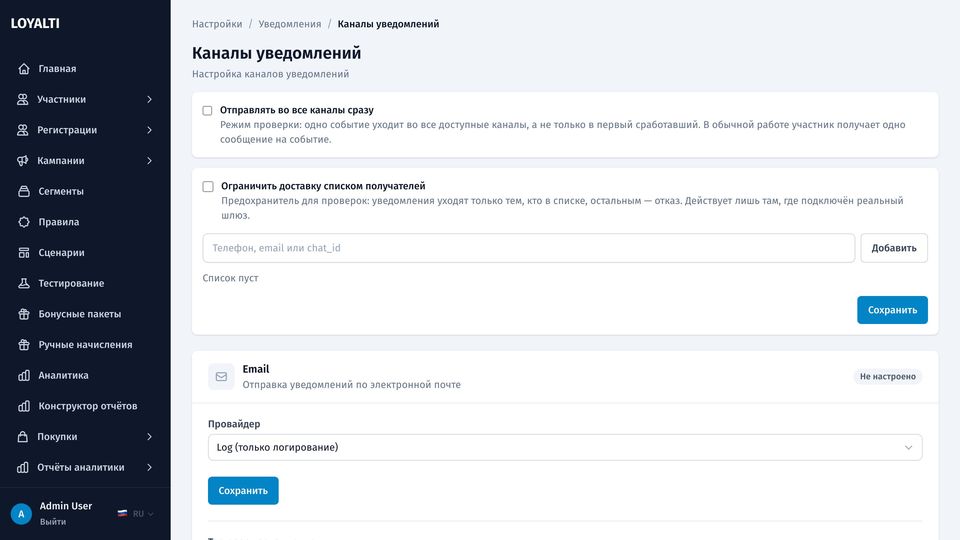The image size is (960, 540).
Task: Go to Правила in the sidebar
Action: point(85,222)
